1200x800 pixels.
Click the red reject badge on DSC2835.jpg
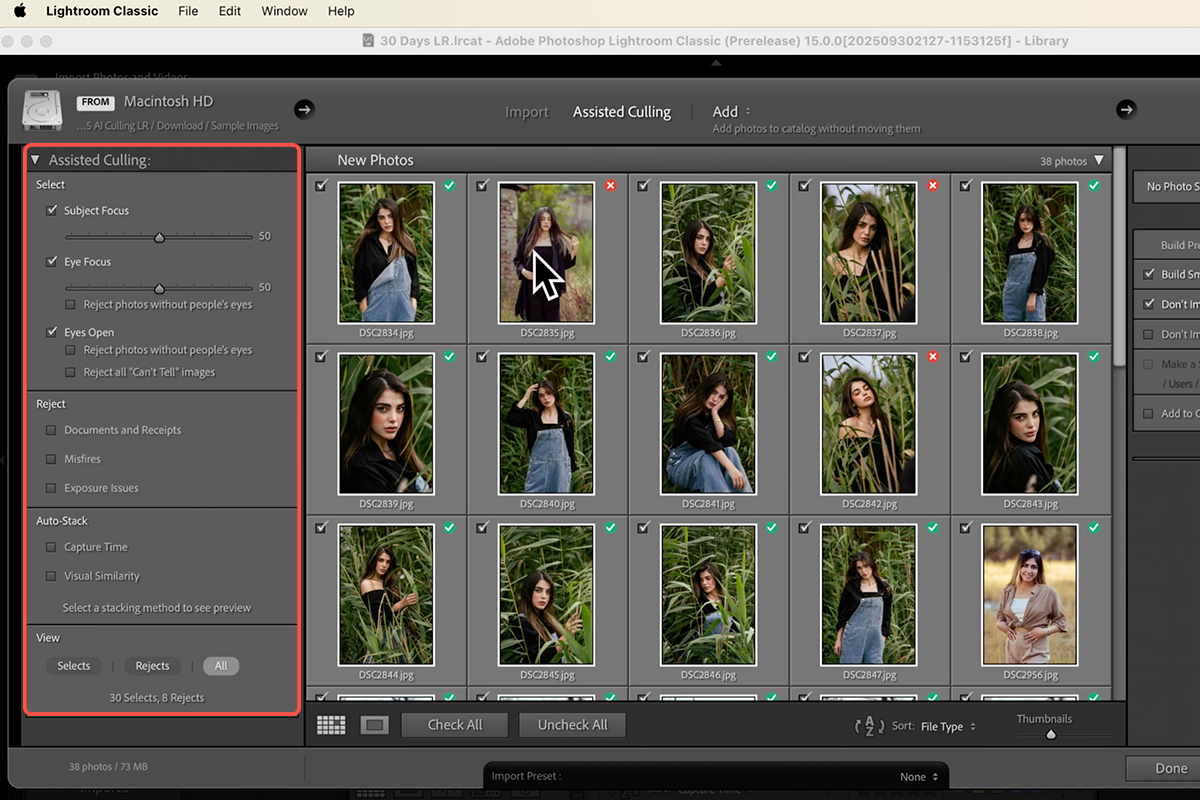click(610, 186)
